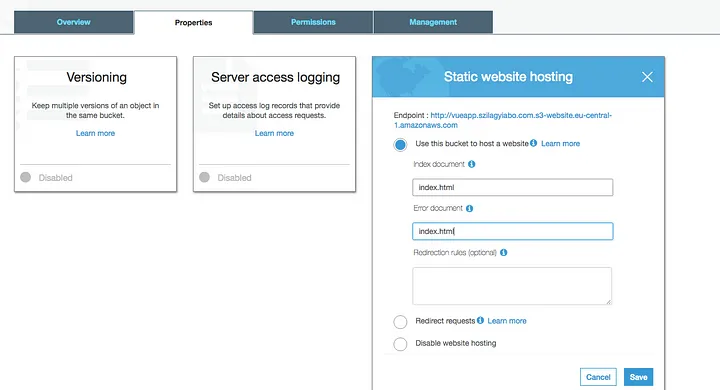Screen dimensions: 720x390
Task: Show info for Use this bucket to host
Action: (534, 143)
